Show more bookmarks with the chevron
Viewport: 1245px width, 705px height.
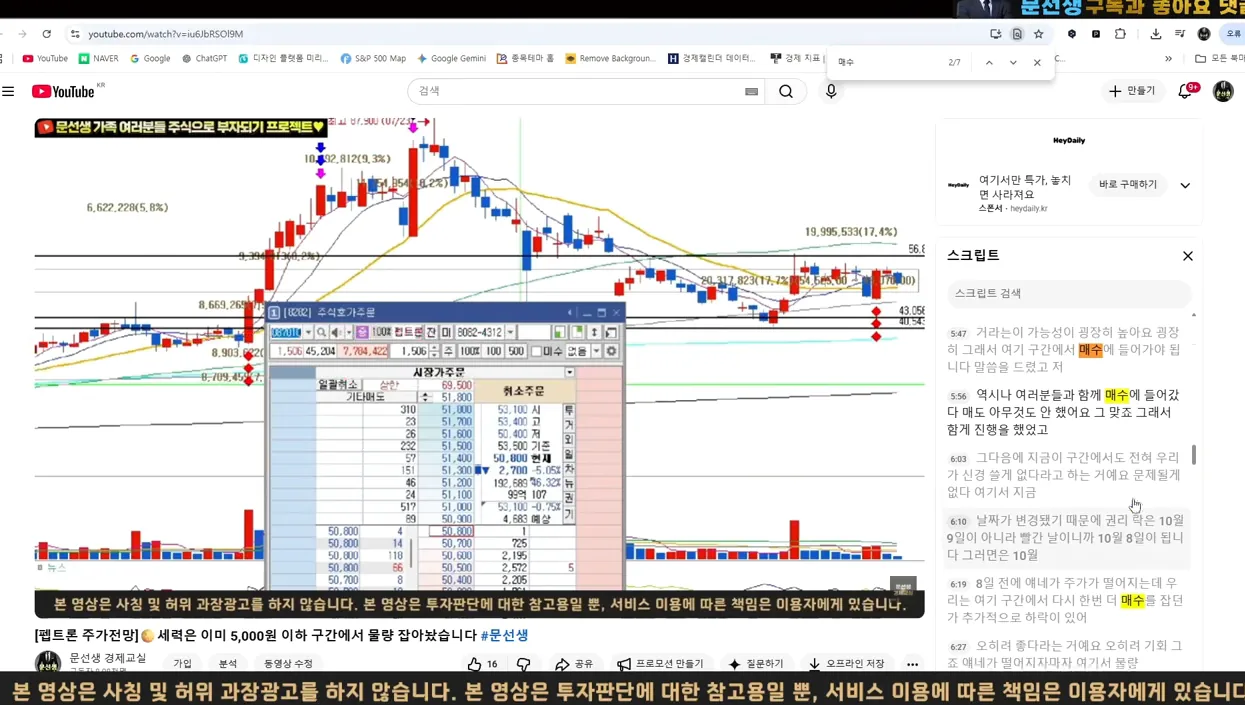[1168, 59]
